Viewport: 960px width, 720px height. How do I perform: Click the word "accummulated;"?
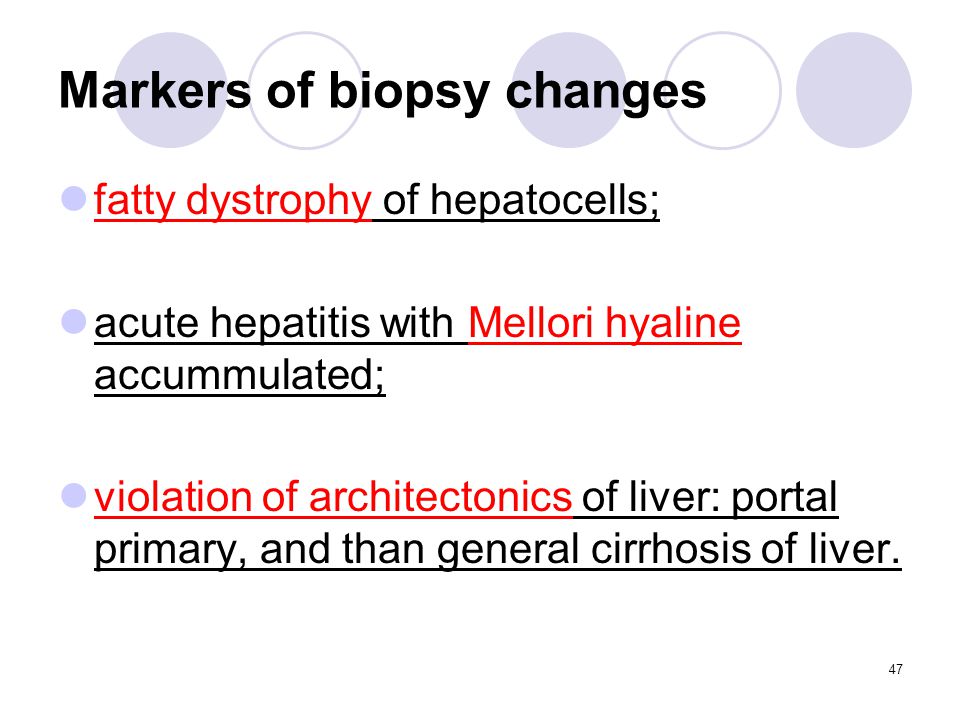coord(239,375)
